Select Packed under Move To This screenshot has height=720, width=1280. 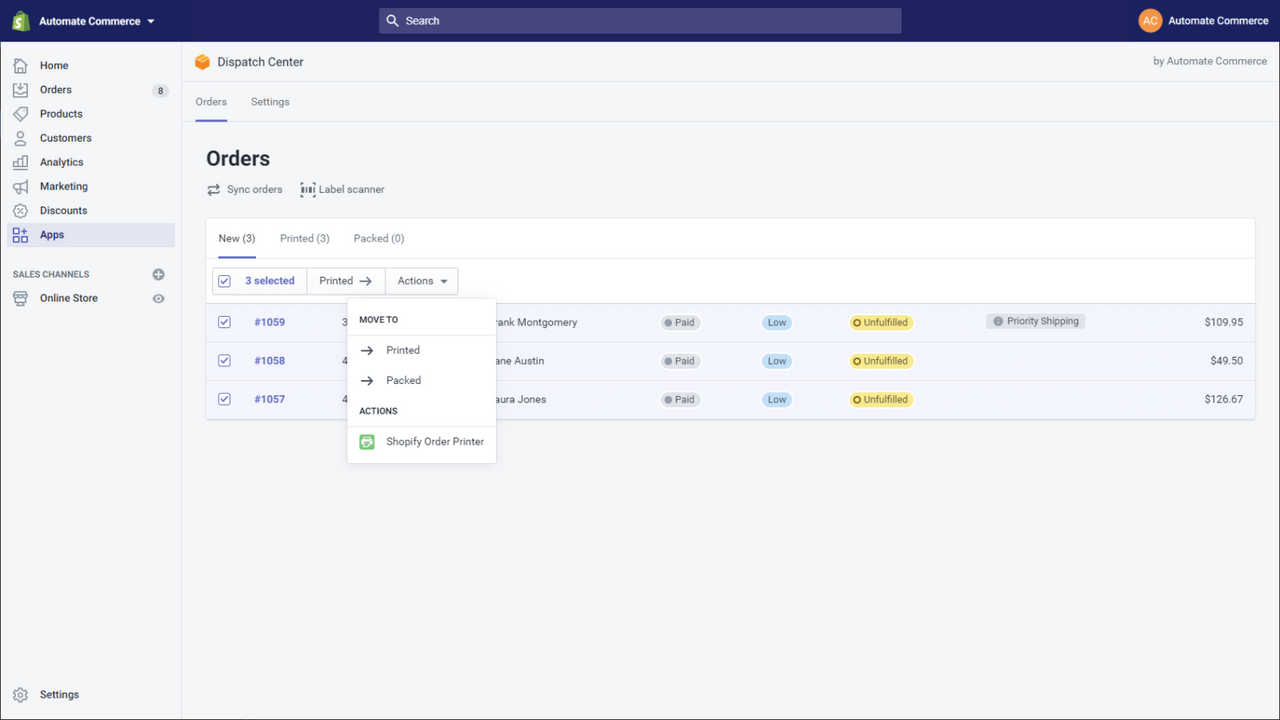pos(404,380)
